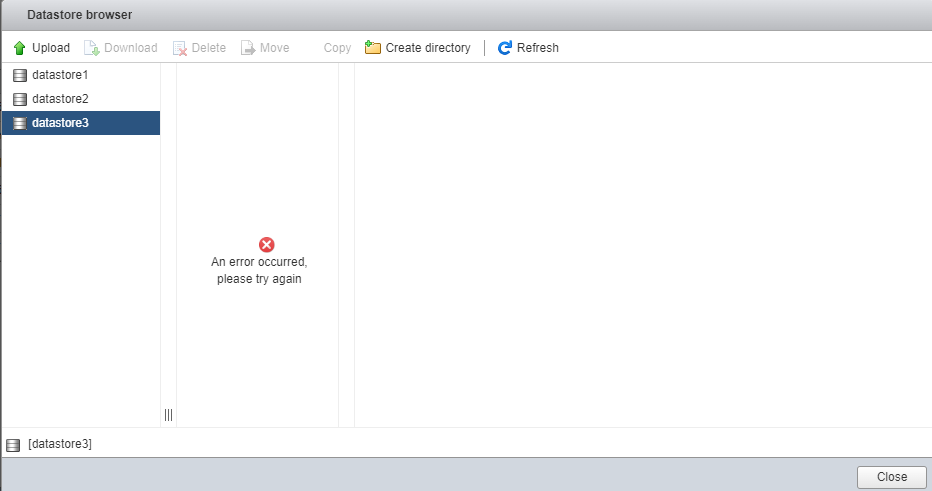Click the Create directory folder icon

click(373, 48)
